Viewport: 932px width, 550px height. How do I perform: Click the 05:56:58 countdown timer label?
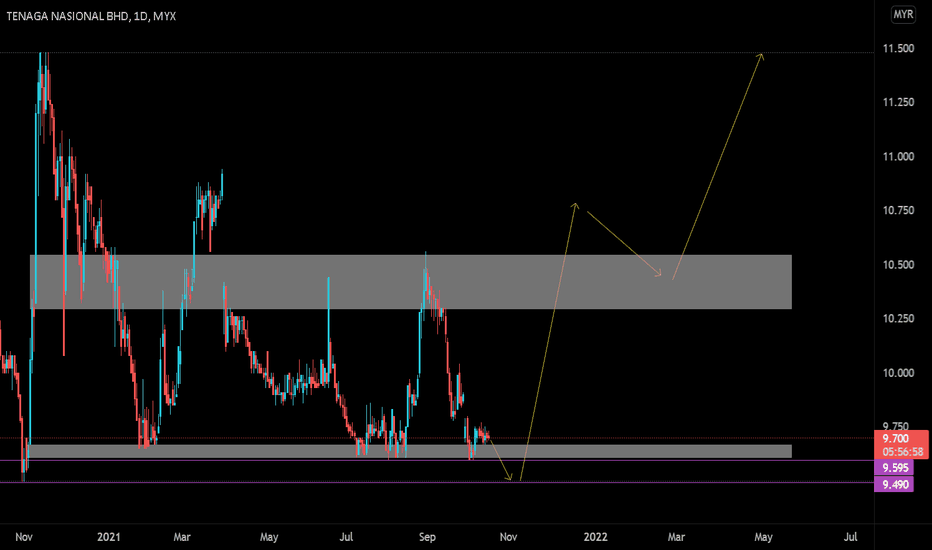coord(902,452)
